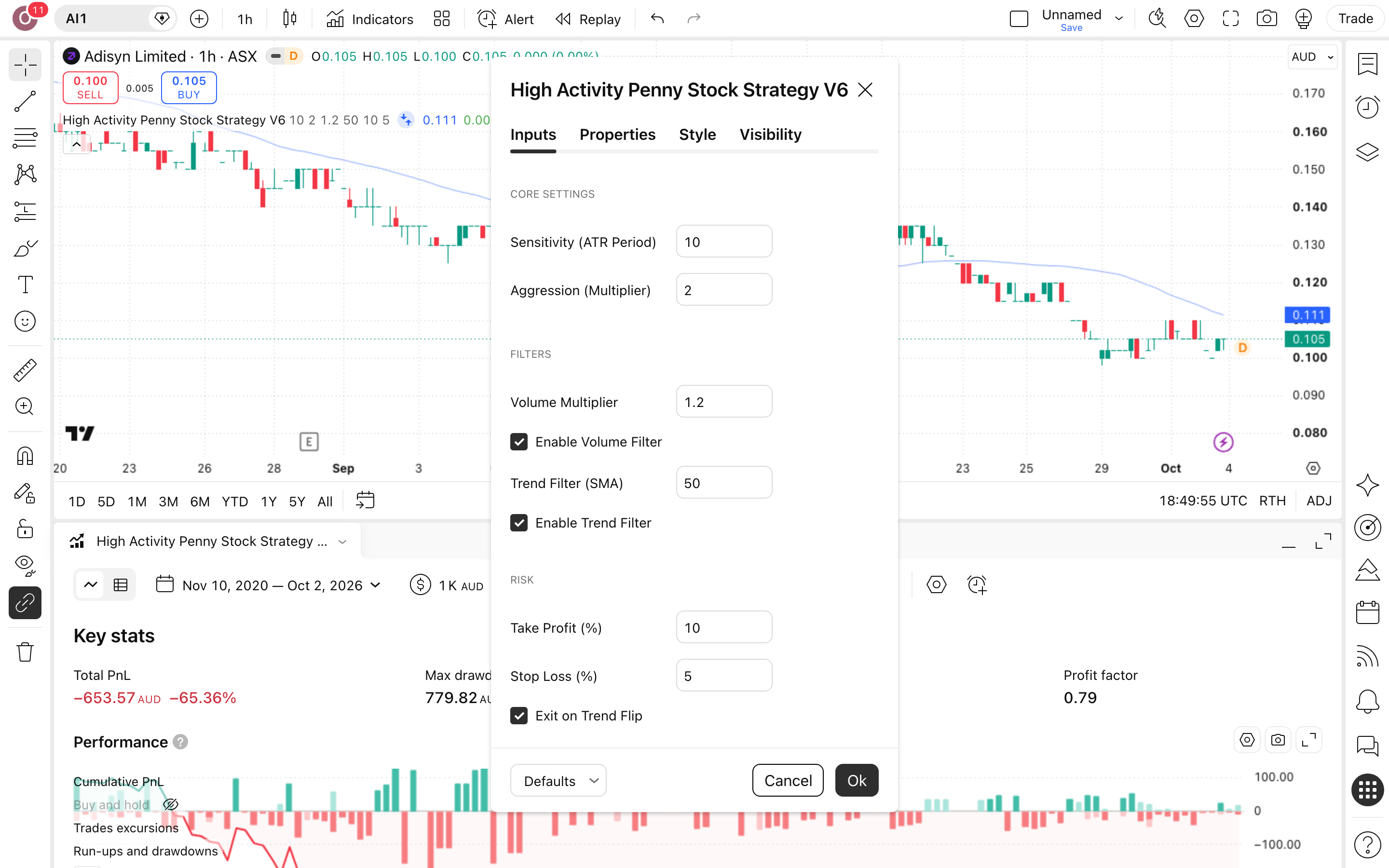This screenshot has width=1389, height=868.
Task: Open the emoji and icons tool
Action: (25, 322)
